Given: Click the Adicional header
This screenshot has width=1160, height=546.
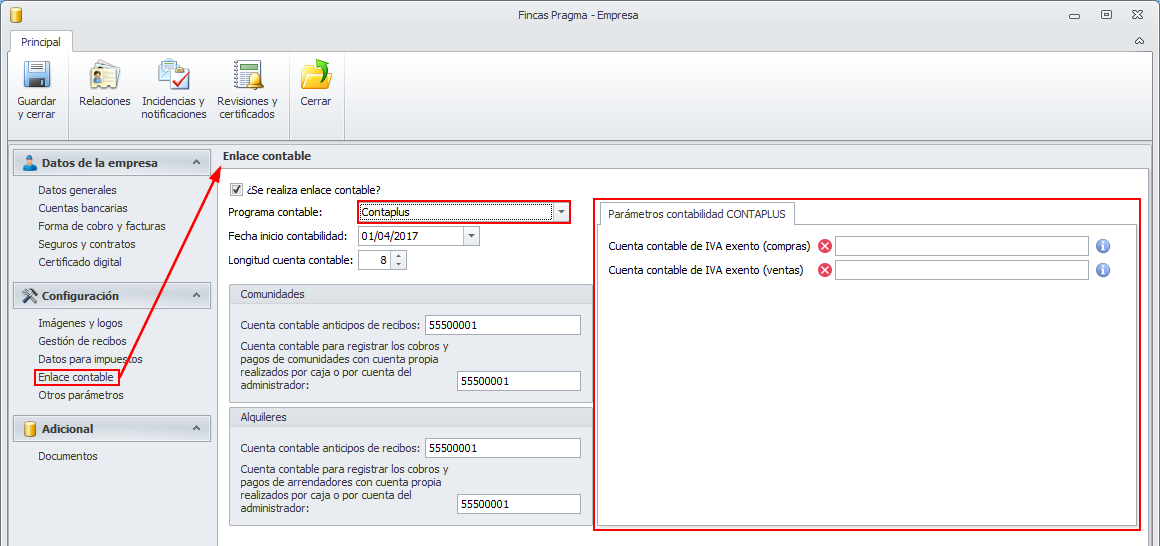Looking at the screenshot, I should 112,428.
